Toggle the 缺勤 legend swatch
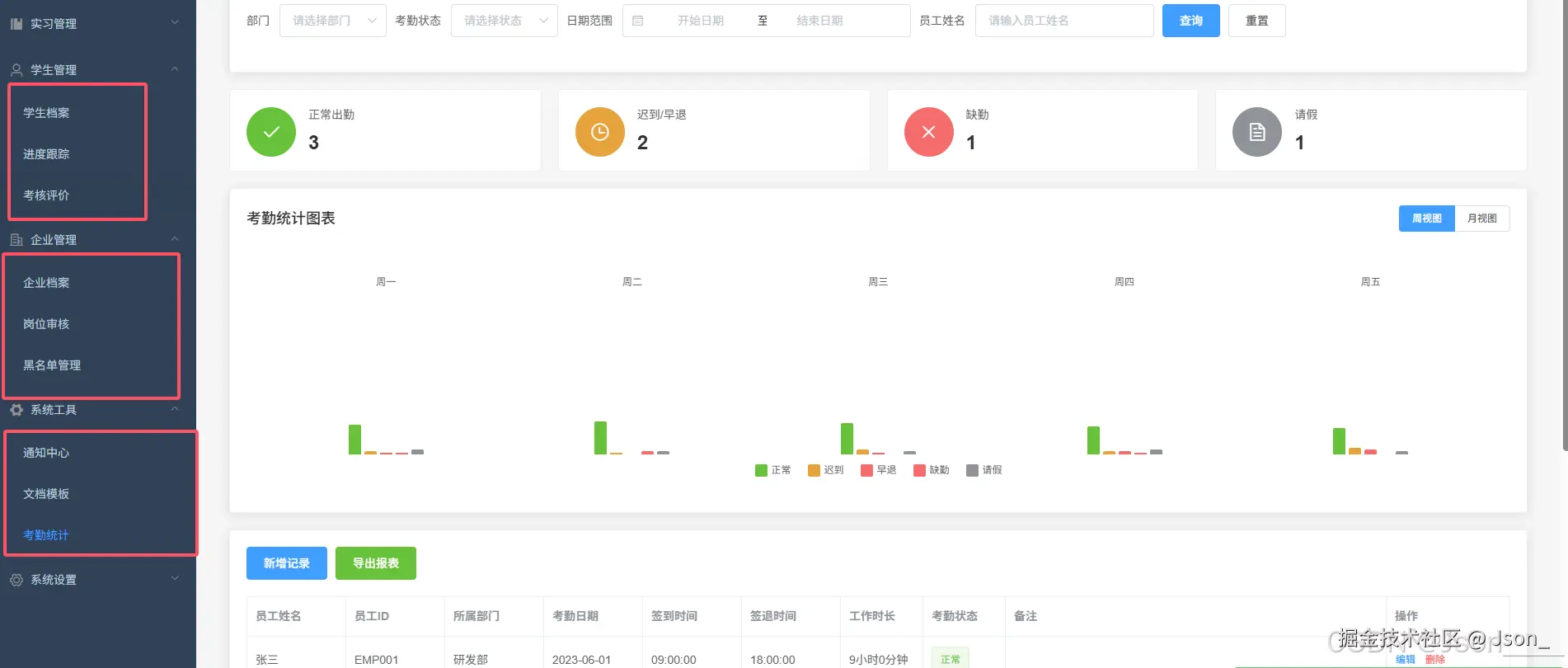 pos(919,470)
